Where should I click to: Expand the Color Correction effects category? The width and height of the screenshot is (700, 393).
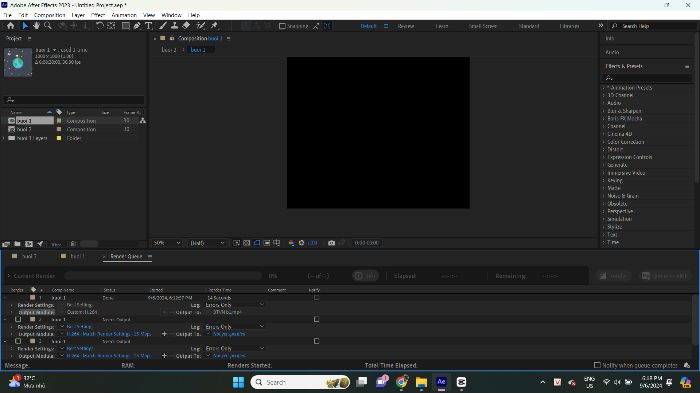(604, 142)
